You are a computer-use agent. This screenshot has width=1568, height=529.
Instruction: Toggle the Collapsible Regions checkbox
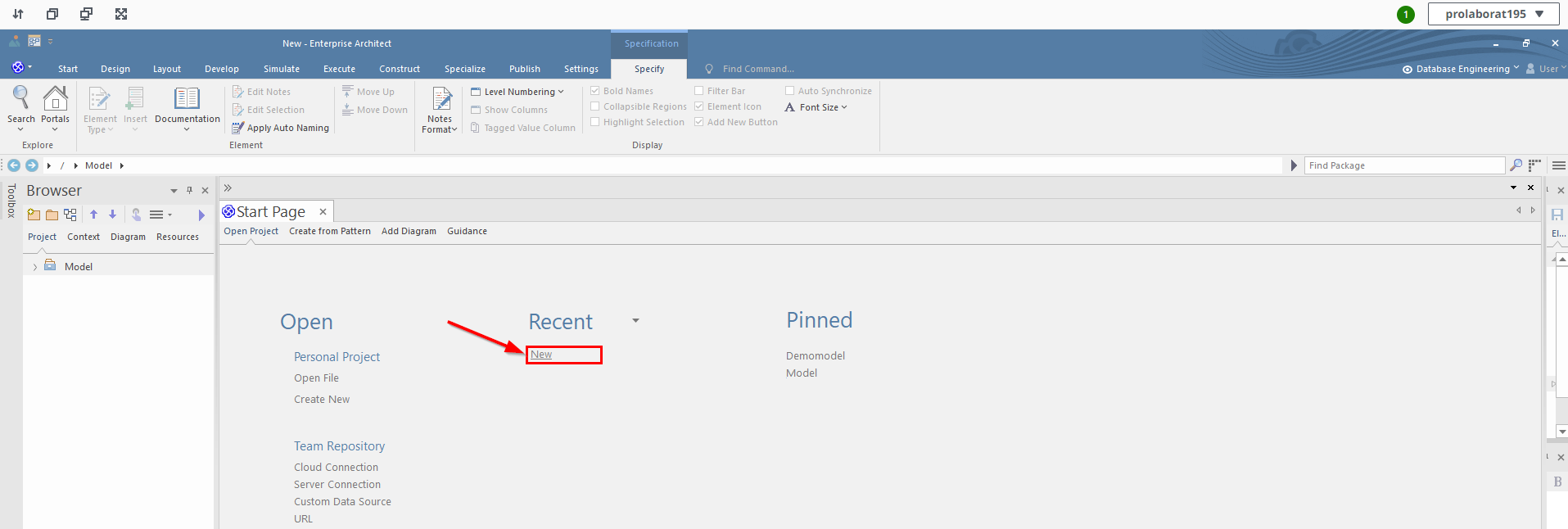click(595, 106)
